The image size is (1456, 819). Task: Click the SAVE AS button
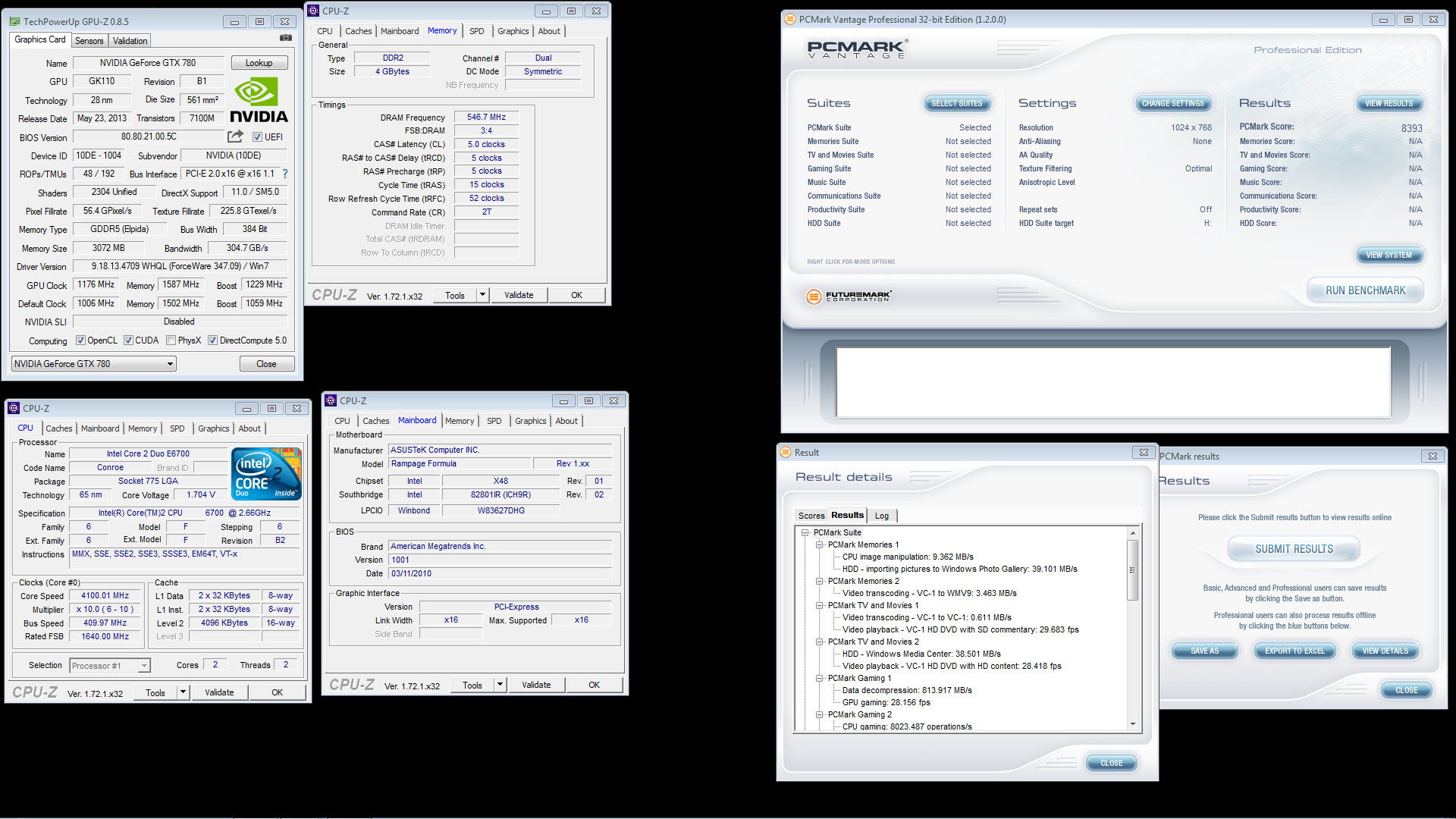pos(1204,651)
